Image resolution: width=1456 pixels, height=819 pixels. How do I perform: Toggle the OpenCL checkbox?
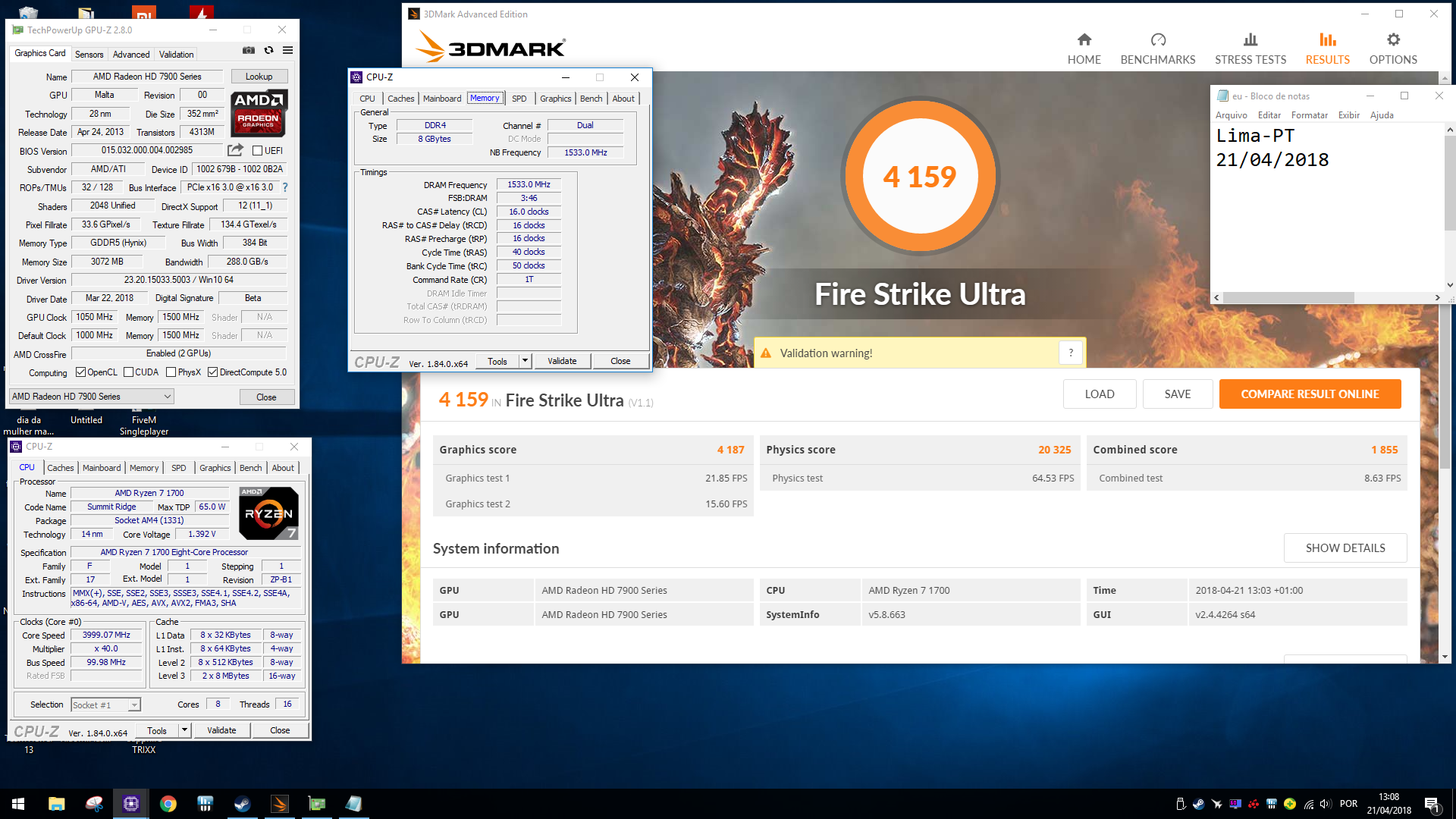[80, 372]
